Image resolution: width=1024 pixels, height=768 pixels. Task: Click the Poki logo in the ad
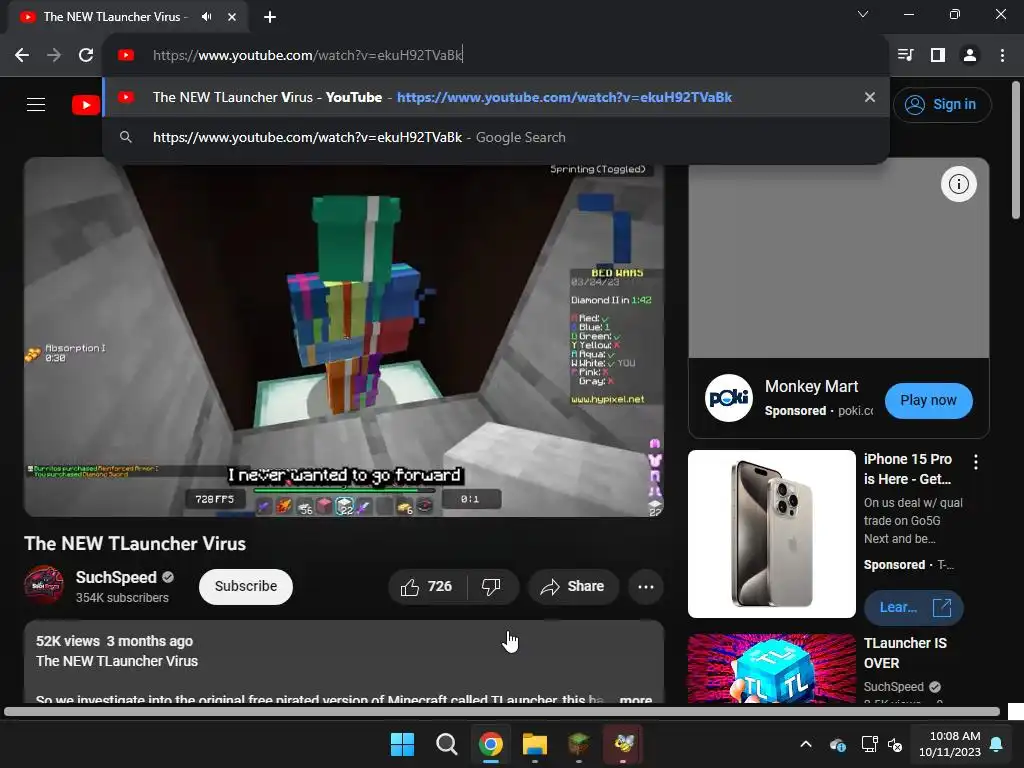pos(729,398)
